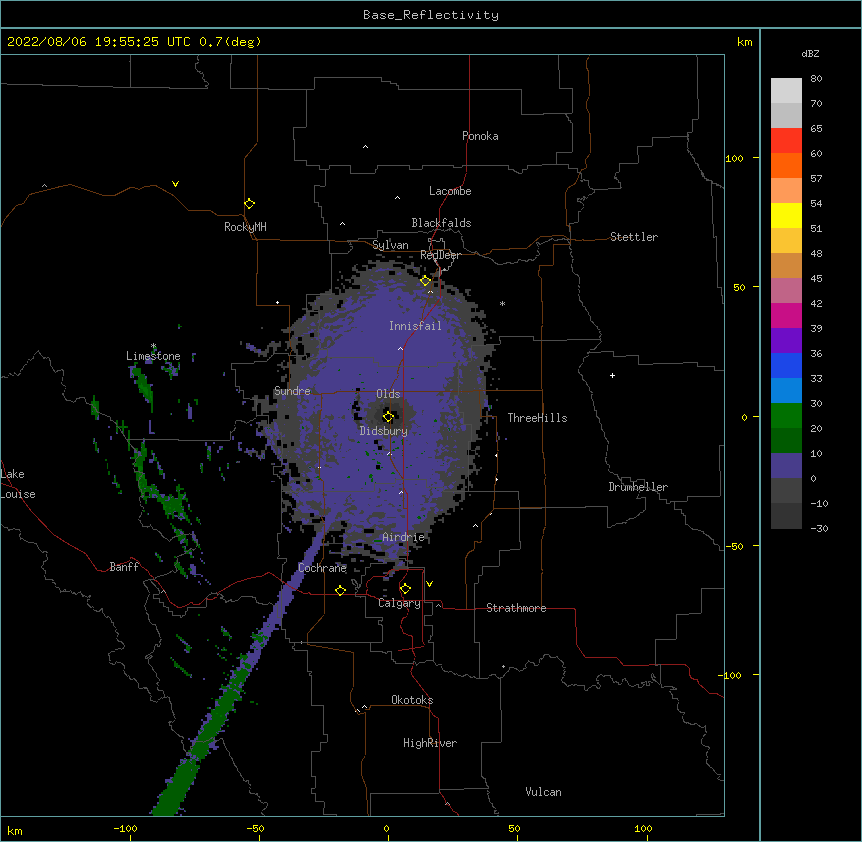Click the Didsbury city label
Image resolution: width=862 pixels, height=842 pixels.
click(384, 431)
